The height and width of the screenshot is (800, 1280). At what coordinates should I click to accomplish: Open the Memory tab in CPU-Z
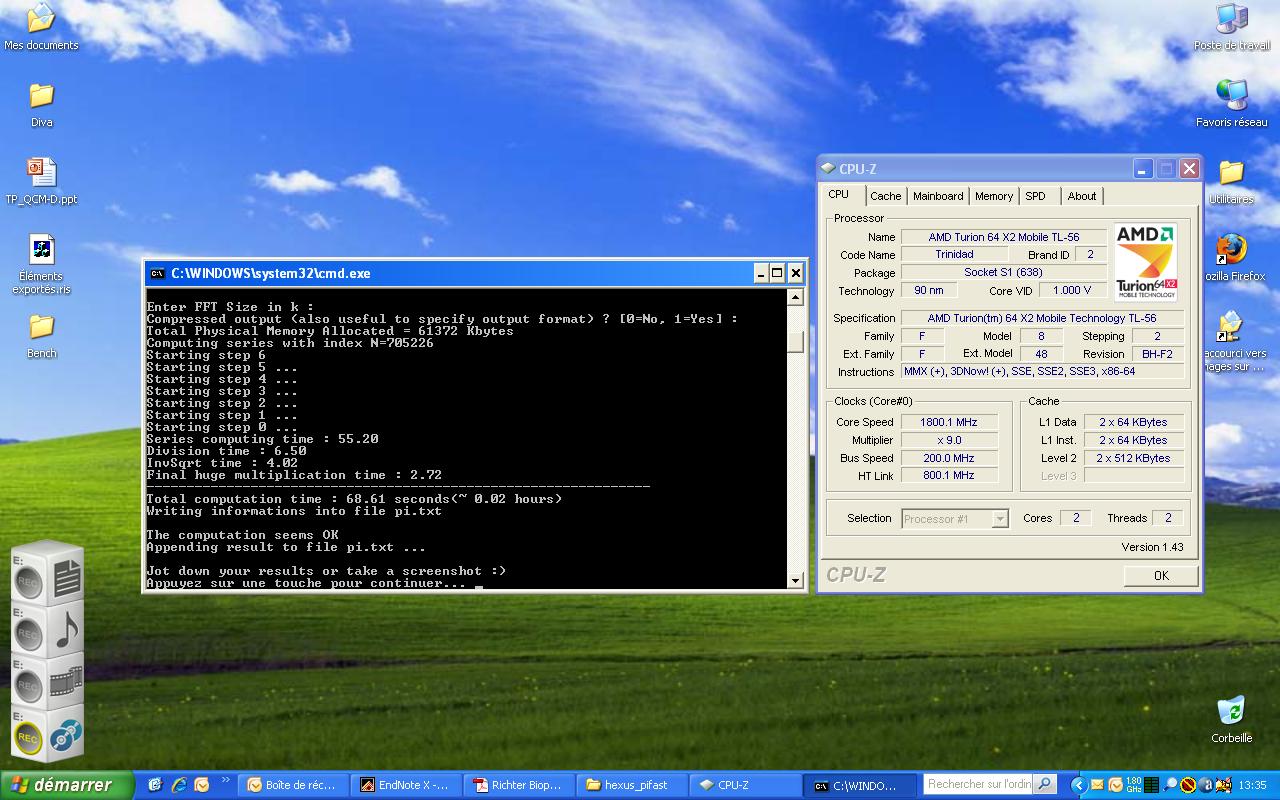pos(994,196)
